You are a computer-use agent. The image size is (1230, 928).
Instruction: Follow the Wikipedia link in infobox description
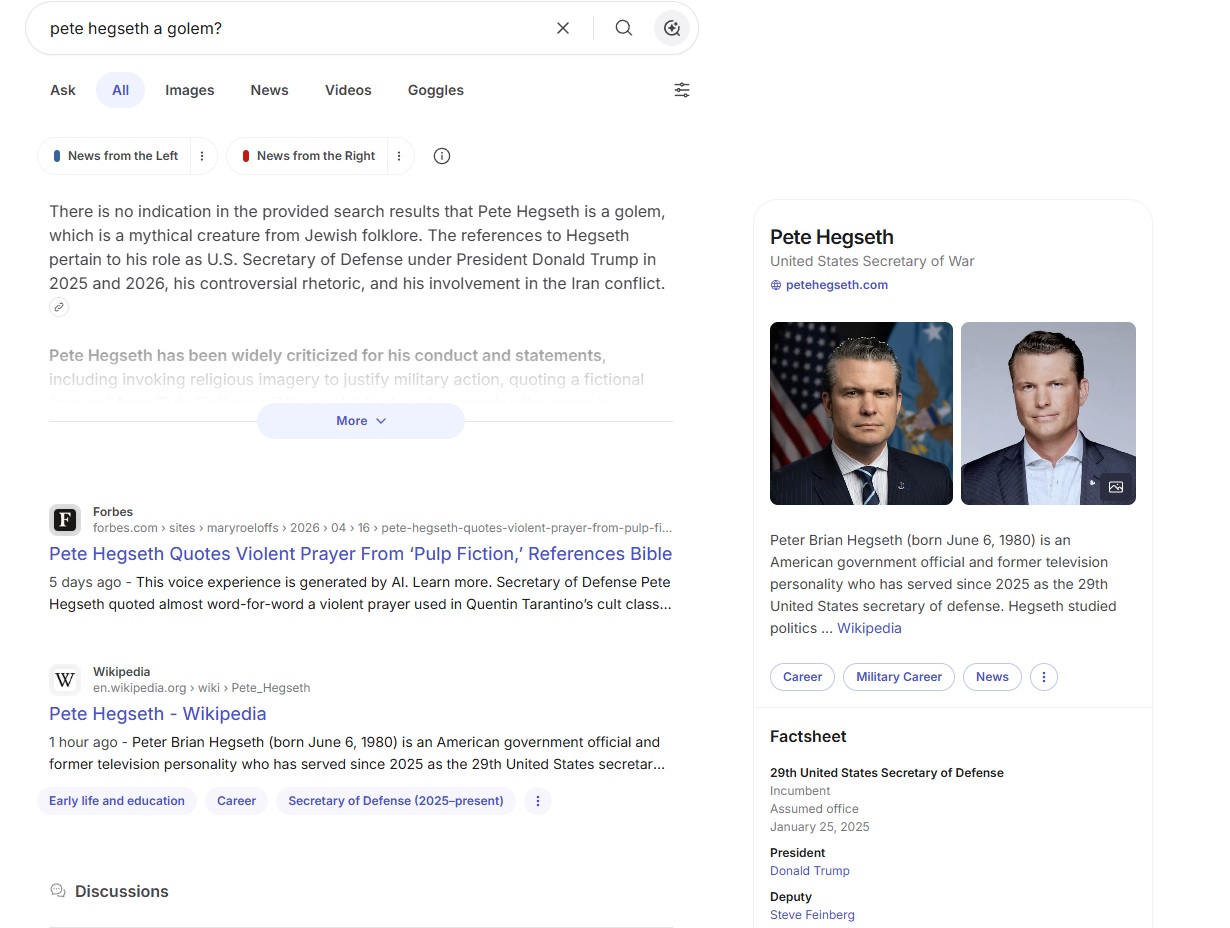pyautogui.click(x=869, y=628)
